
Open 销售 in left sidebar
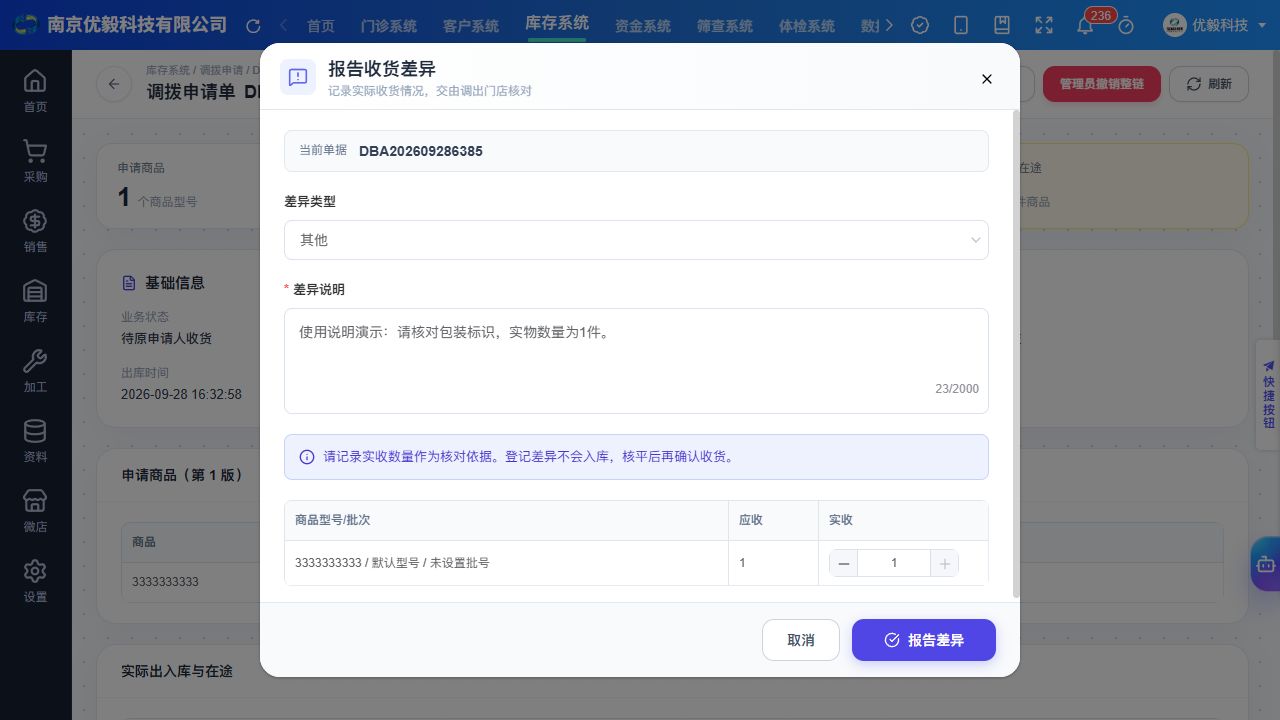[x=35, y=230]
